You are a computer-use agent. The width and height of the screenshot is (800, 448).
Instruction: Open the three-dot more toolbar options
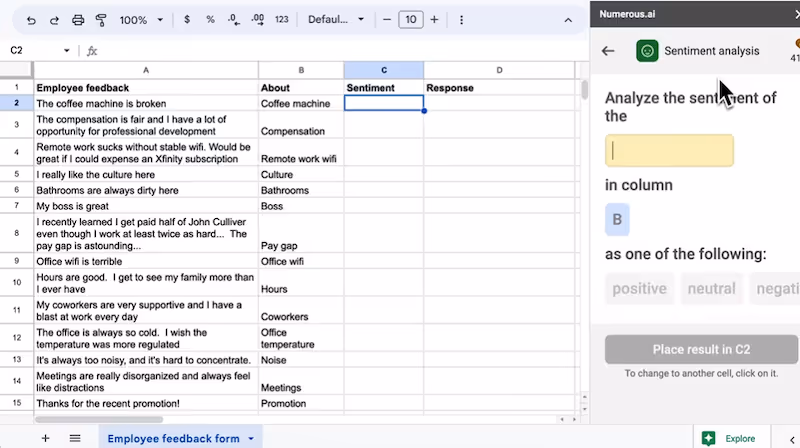(461, 20)
